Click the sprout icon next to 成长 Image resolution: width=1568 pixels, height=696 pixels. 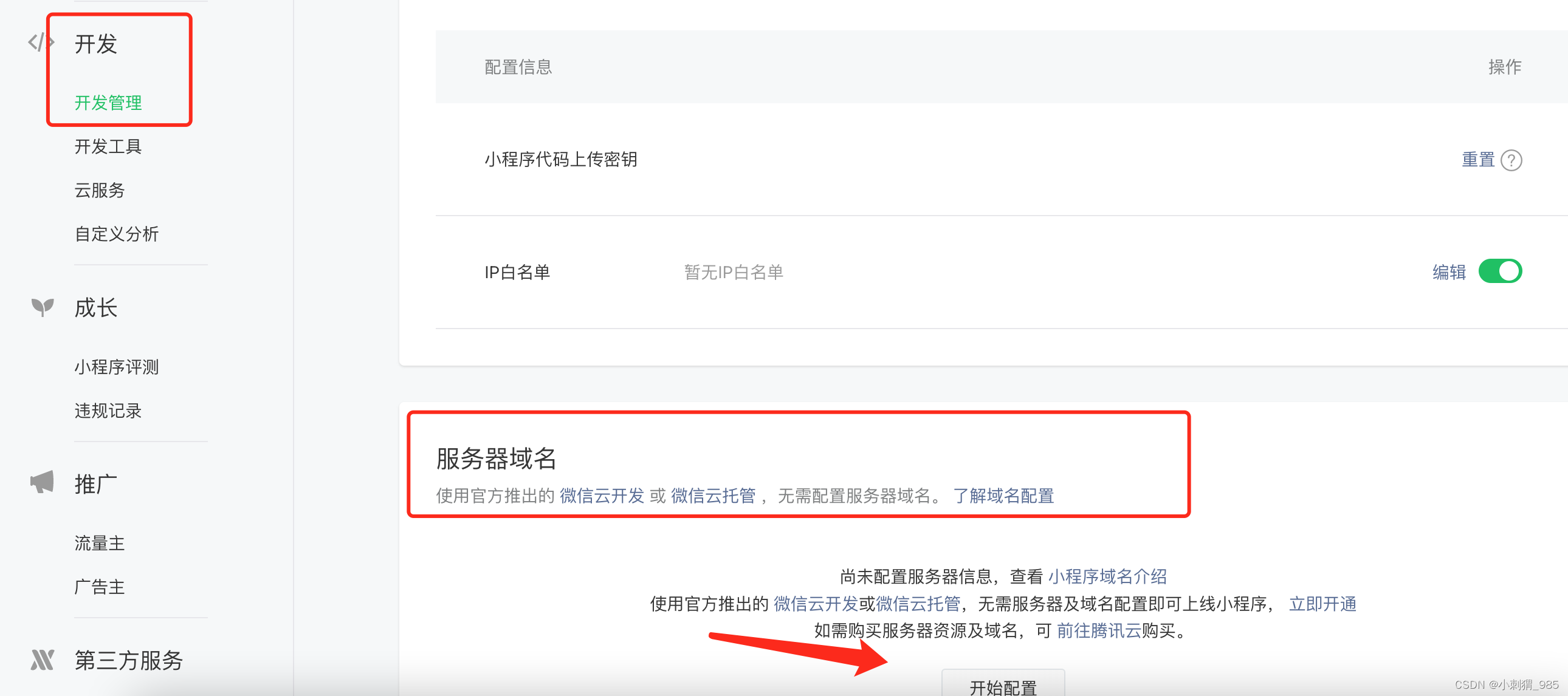click(43, 307)
